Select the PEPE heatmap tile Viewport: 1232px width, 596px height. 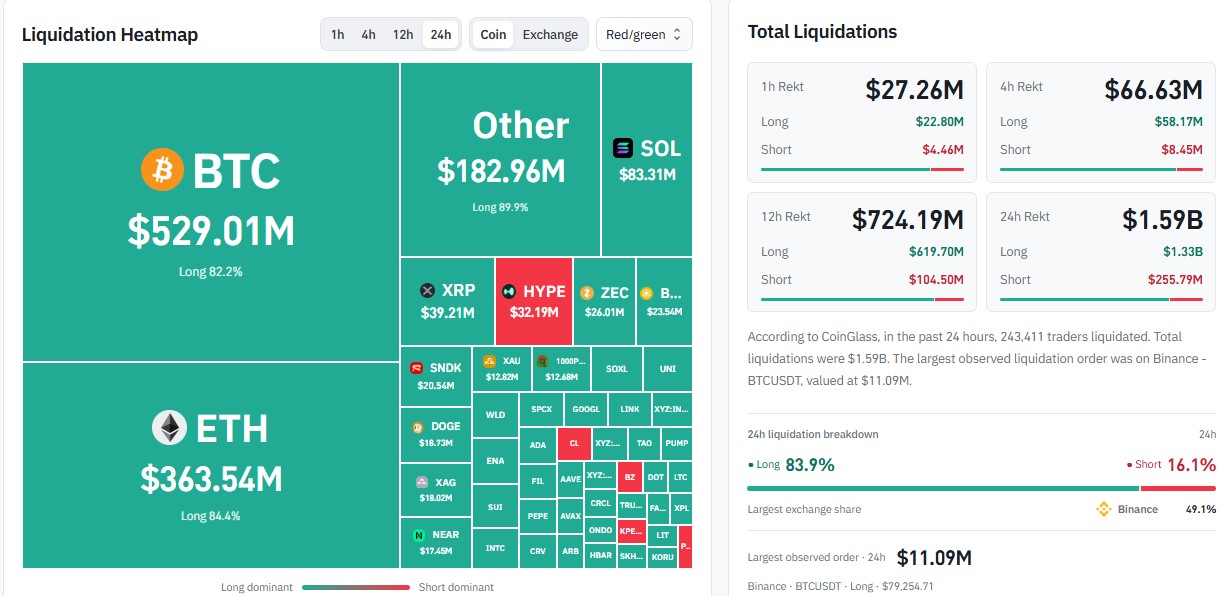coord(538,516)
